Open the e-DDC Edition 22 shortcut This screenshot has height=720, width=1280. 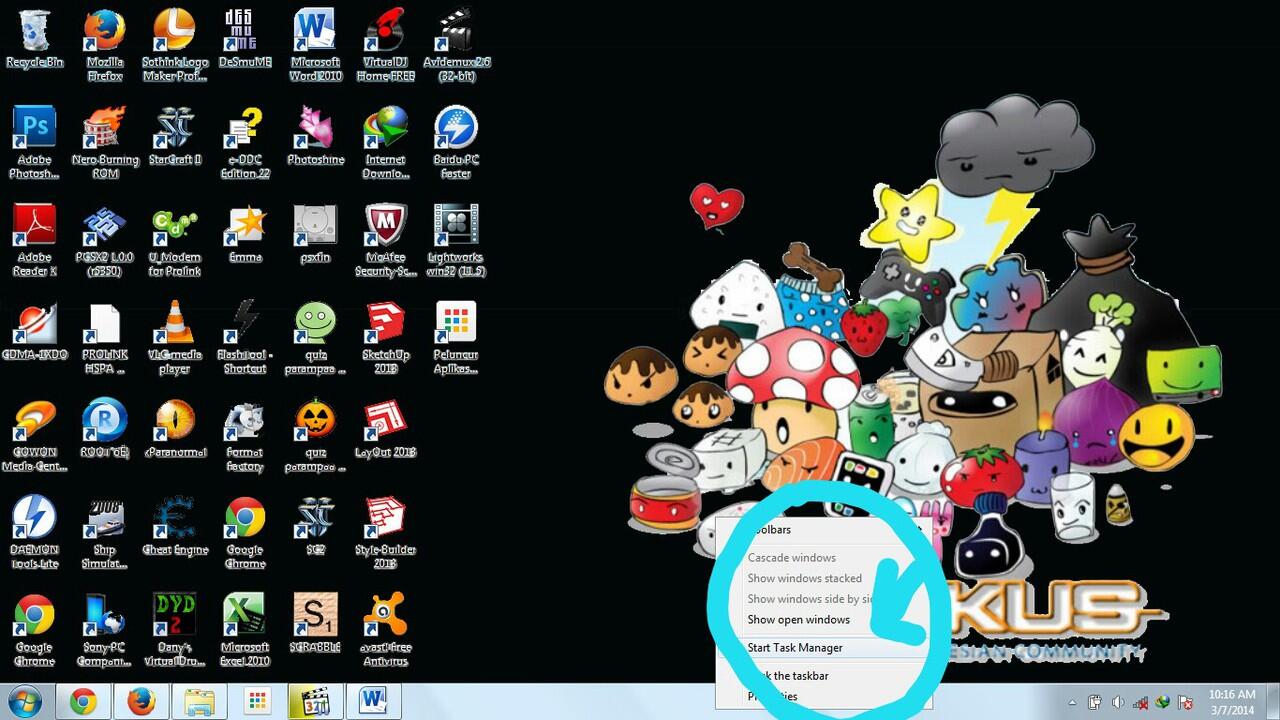tap(245, 143)
